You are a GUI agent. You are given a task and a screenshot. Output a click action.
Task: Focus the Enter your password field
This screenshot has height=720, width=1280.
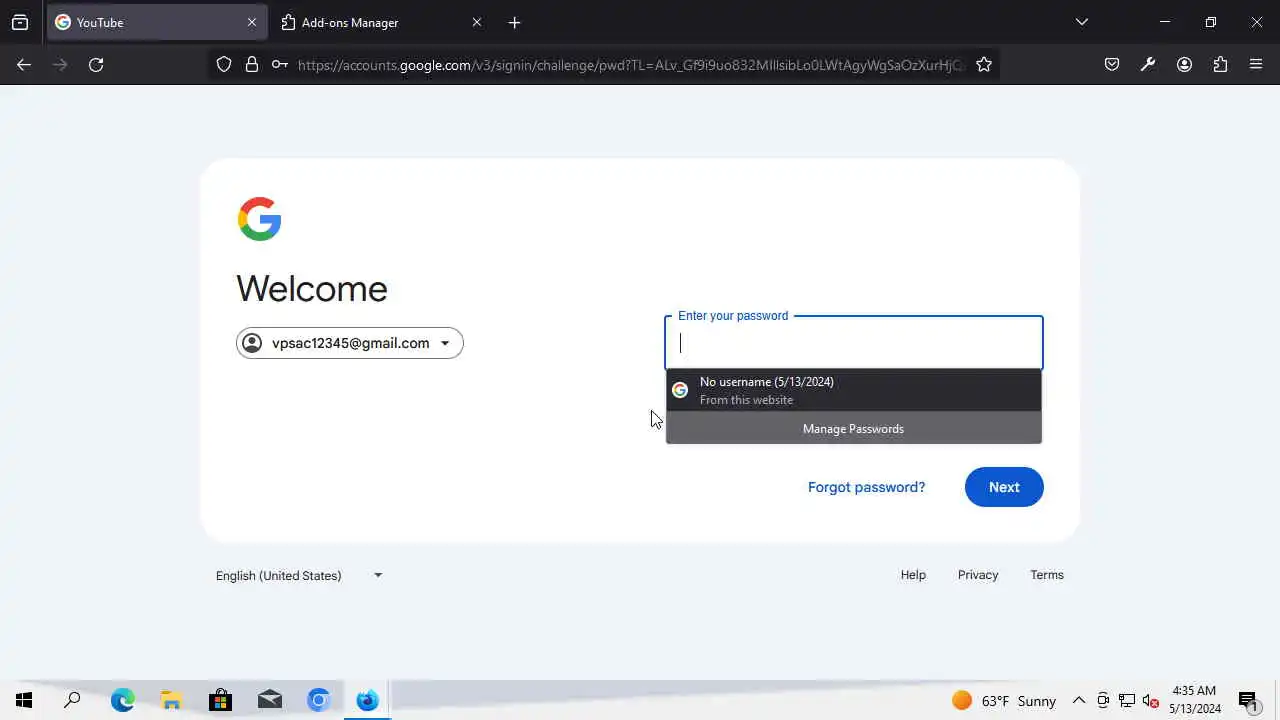point(854,343)
